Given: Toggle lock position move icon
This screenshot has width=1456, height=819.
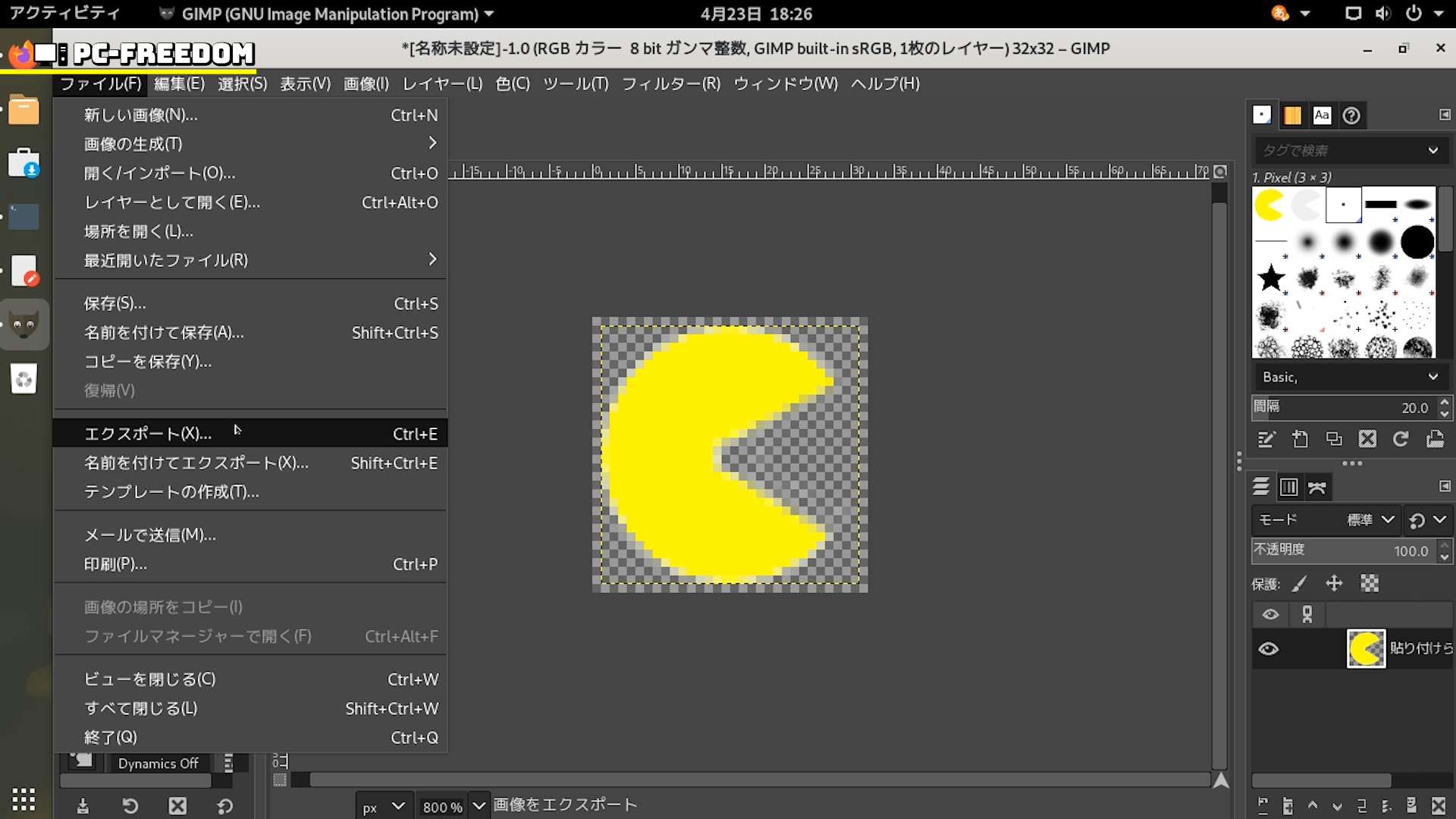Looking at the screenshot, I should 1334,583.
